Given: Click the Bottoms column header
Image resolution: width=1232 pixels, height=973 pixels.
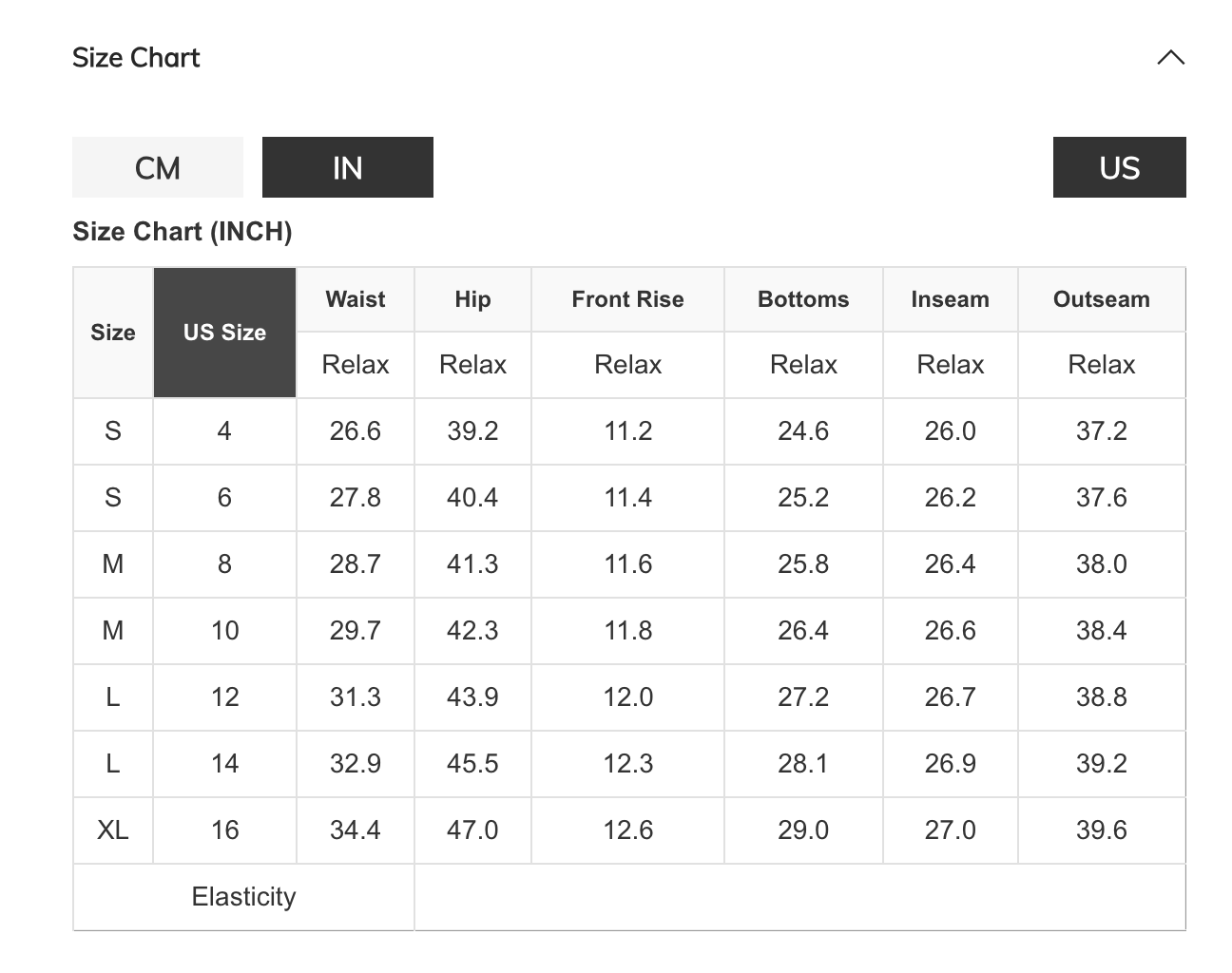Looking at the screenshot, I should (x=803, y=299).
